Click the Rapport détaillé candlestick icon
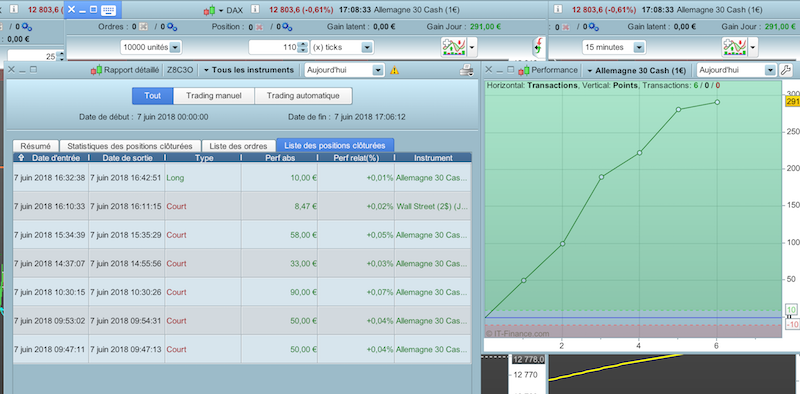Image resolution: width=800 pixels, height=394 pixels. pyautogui.click(x=96, y=70)
